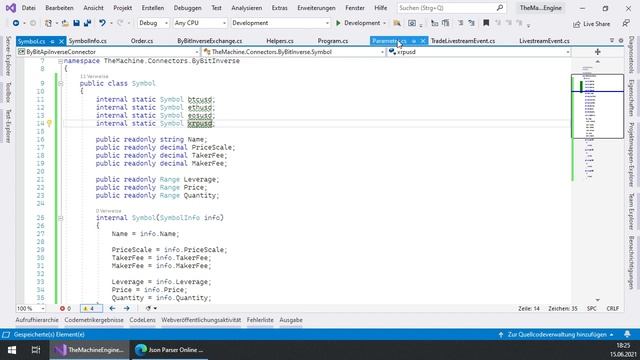
Task: Click Zur Quellcodeverwaltung hinzufügen
Action: (557, 334)
